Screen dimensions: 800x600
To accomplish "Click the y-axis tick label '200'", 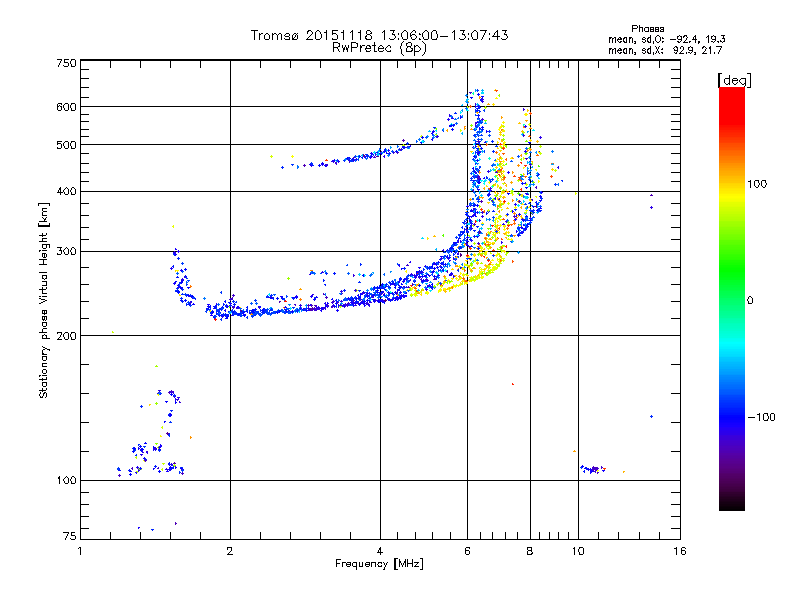I will click(x=67, y=336).
